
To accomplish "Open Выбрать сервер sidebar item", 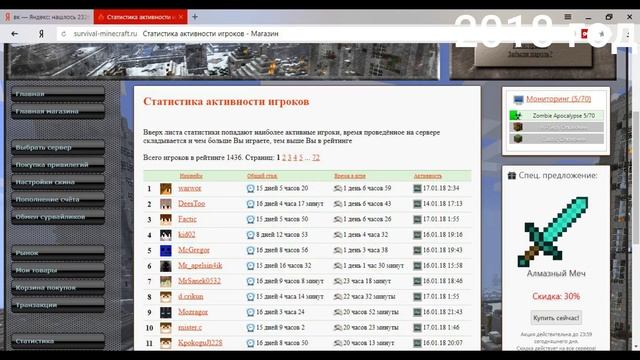I will tap(58, 147).
